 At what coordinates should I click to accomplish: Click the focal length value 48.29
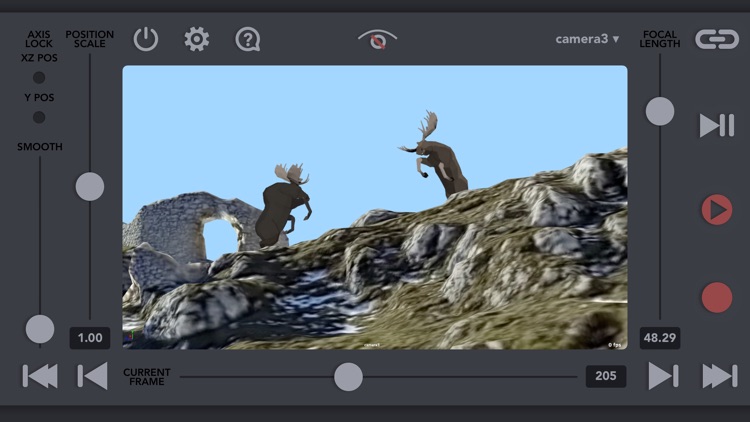tap(660, 338)
